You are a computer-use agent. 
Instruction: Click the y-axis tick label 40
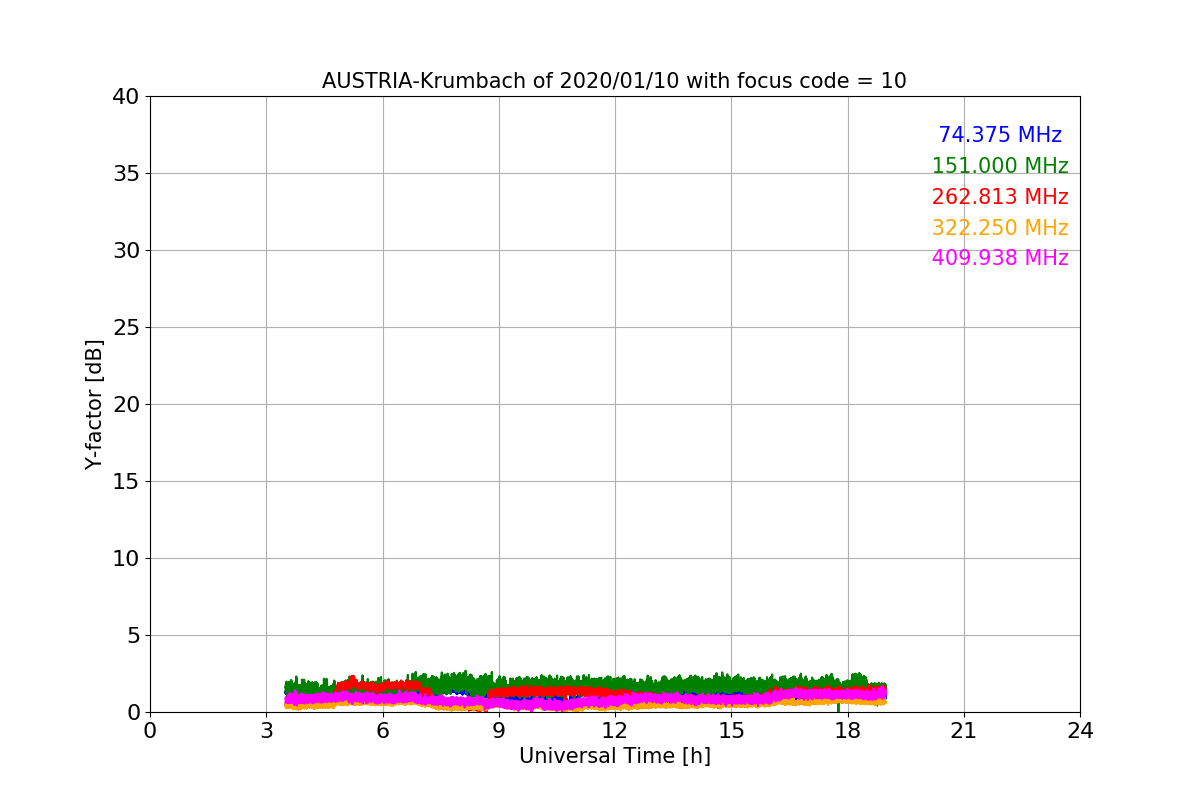[126, 97]
